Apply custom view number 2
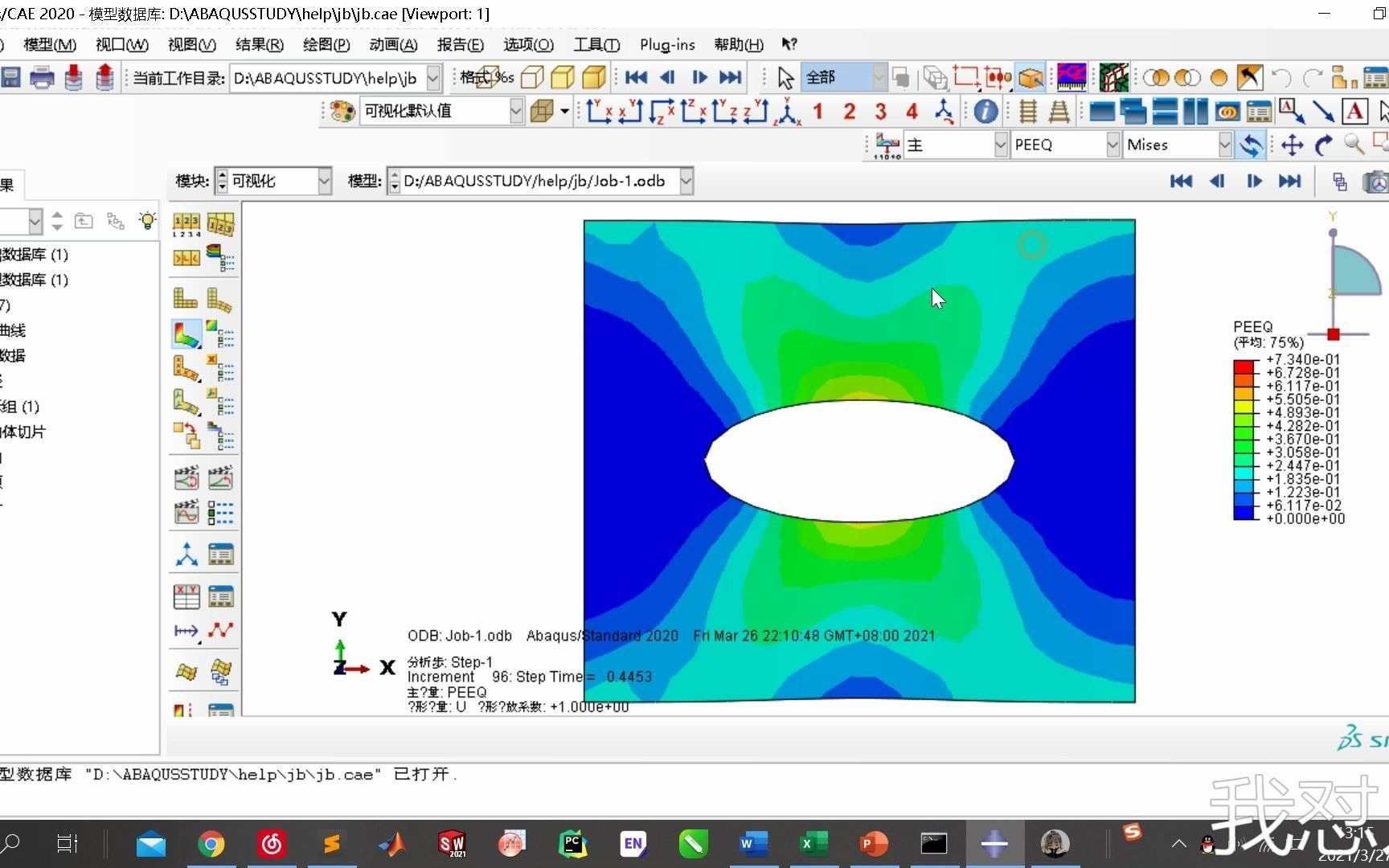Viewport: 1389px width, 868px height. click(x=849, y=111)
